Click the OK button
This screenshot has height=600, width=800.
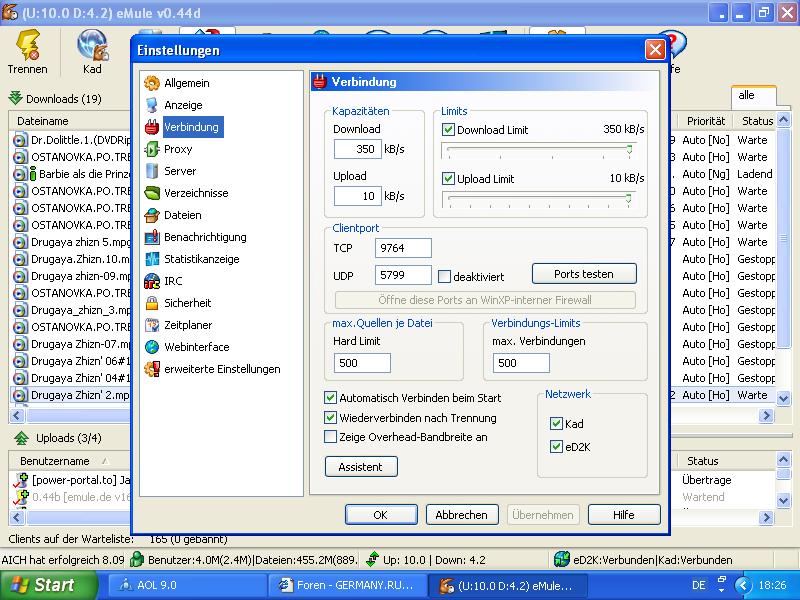381,515
